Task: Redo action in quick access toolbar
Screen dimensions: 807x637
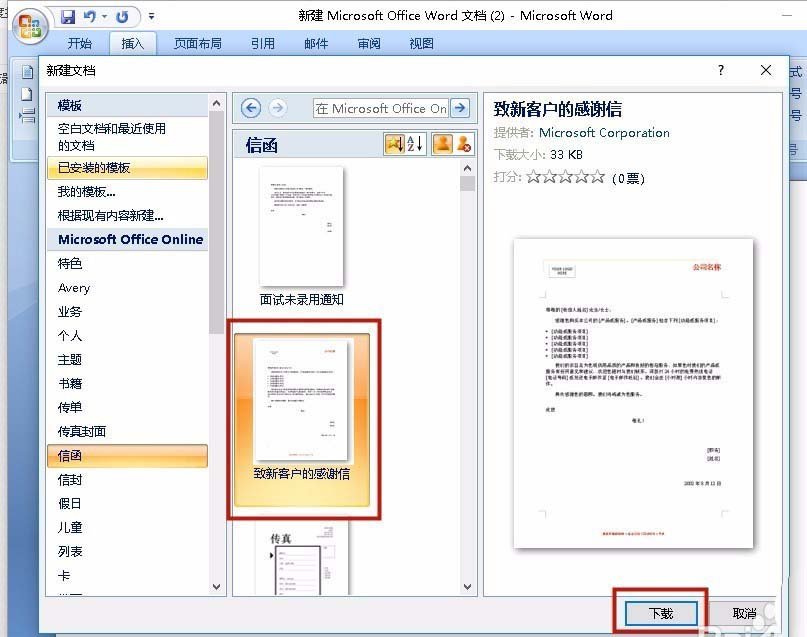Action: coord(122,17)
